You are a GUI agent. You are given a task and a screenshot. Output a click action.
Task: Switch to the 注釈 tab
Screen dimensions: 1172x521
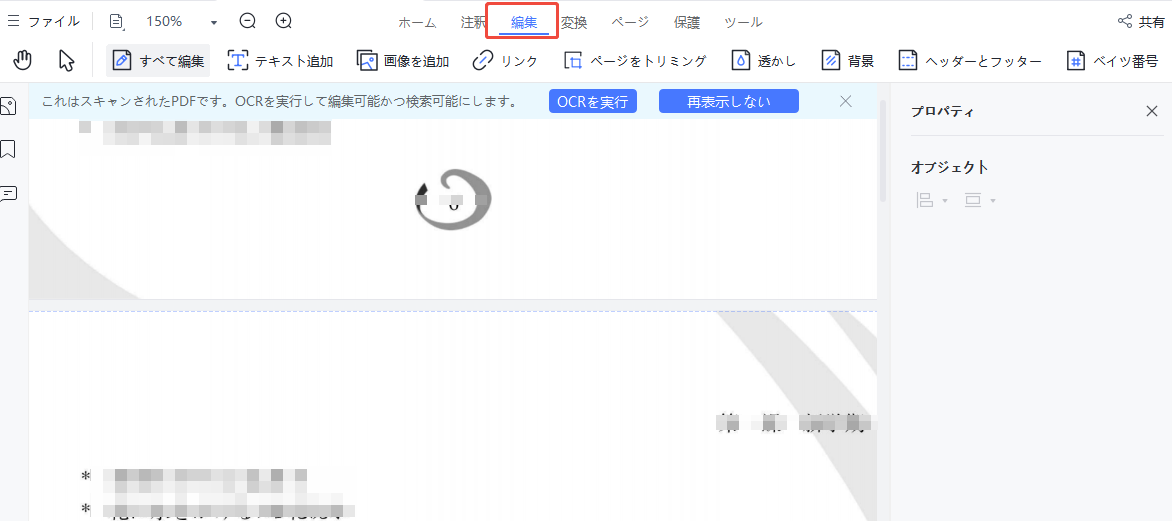click(473, 22)
